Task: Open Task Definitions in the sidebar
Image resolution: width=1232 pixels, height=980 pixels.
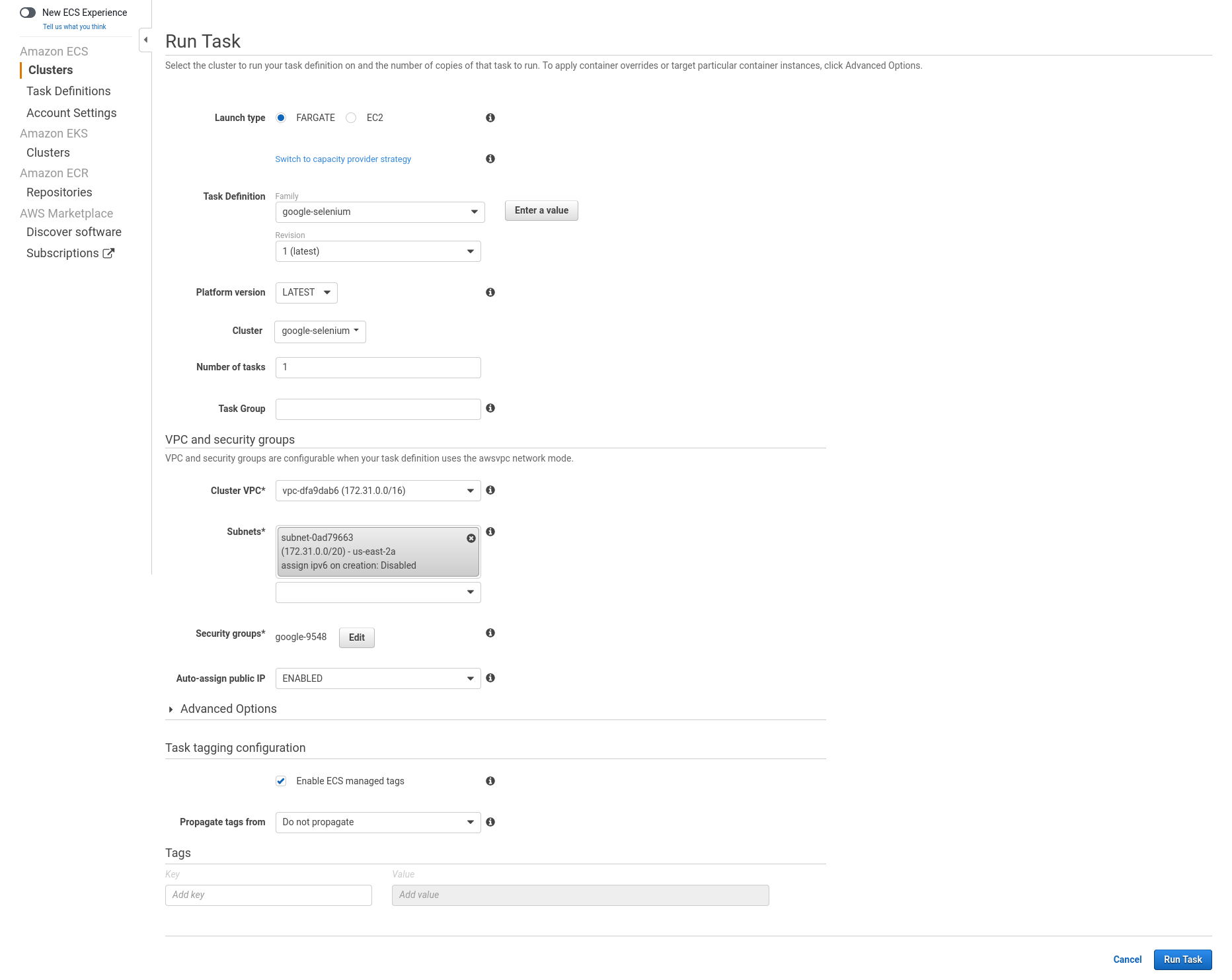Action: coord(69,91)
